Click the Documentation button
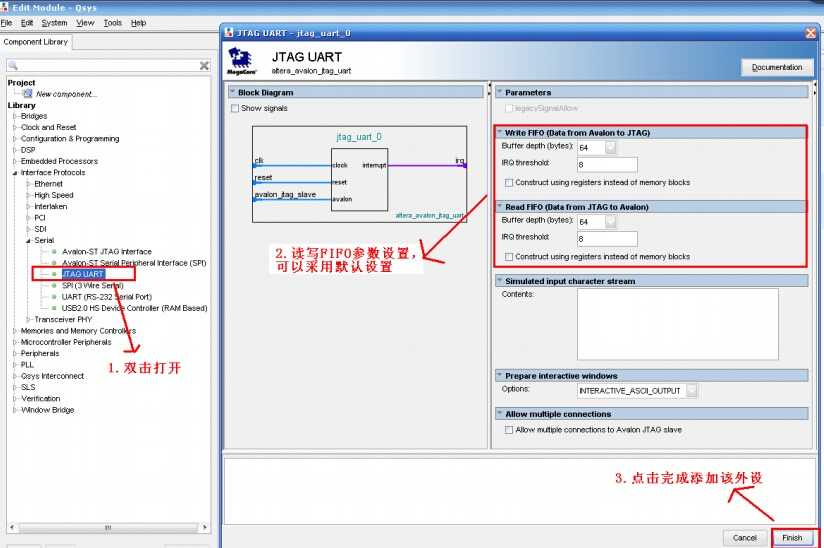 point(777,68)
